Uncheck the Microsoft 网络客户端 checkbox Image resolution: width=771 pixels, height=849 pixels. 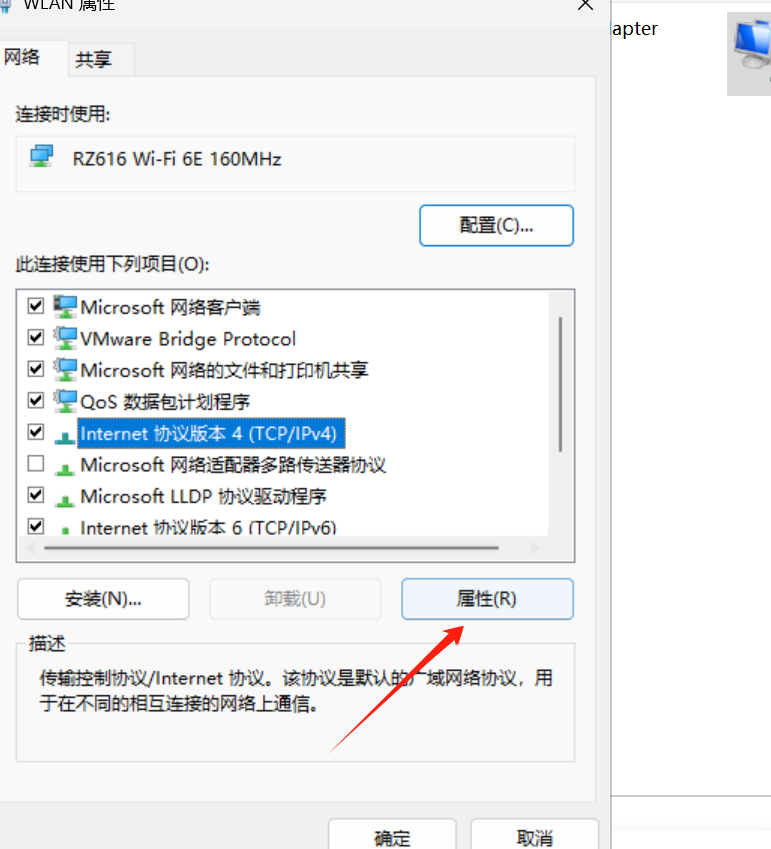36,306
